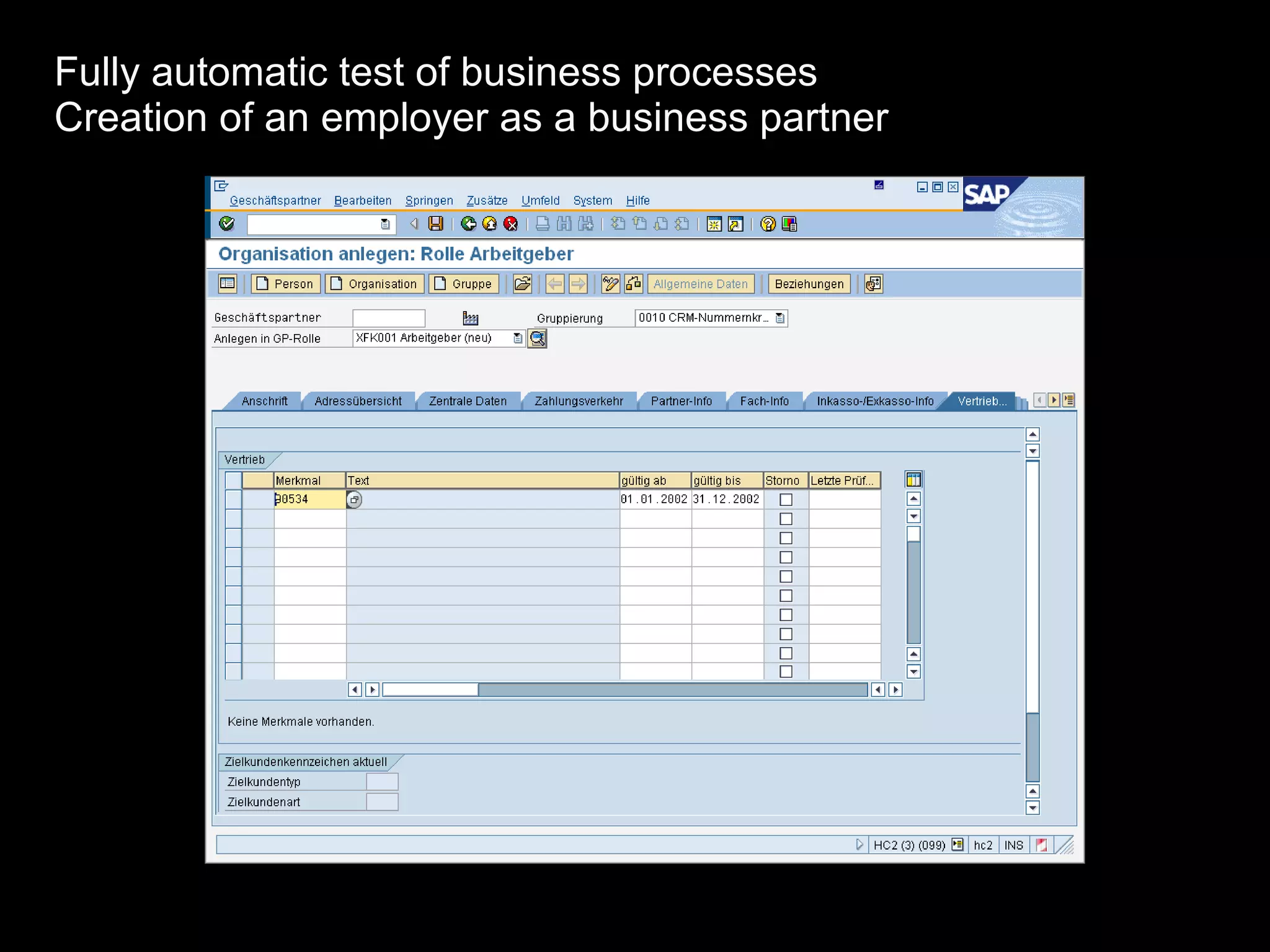Toggle Storno checkbox in the eighth row
This screenshot has height=952, width=1270.
pyautogui.click(x=786, y=634)
